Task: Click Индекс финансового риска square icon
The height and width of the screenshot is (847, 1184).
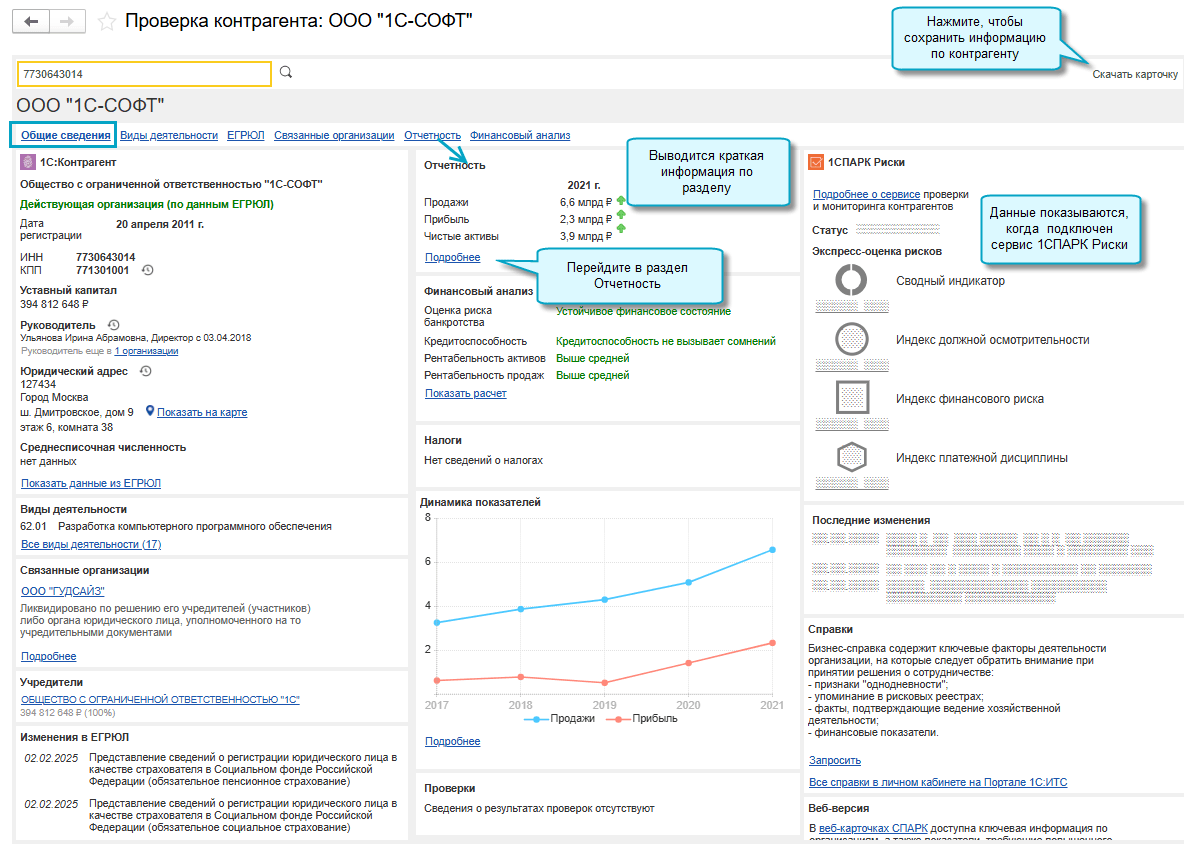Action: point(852,397)
